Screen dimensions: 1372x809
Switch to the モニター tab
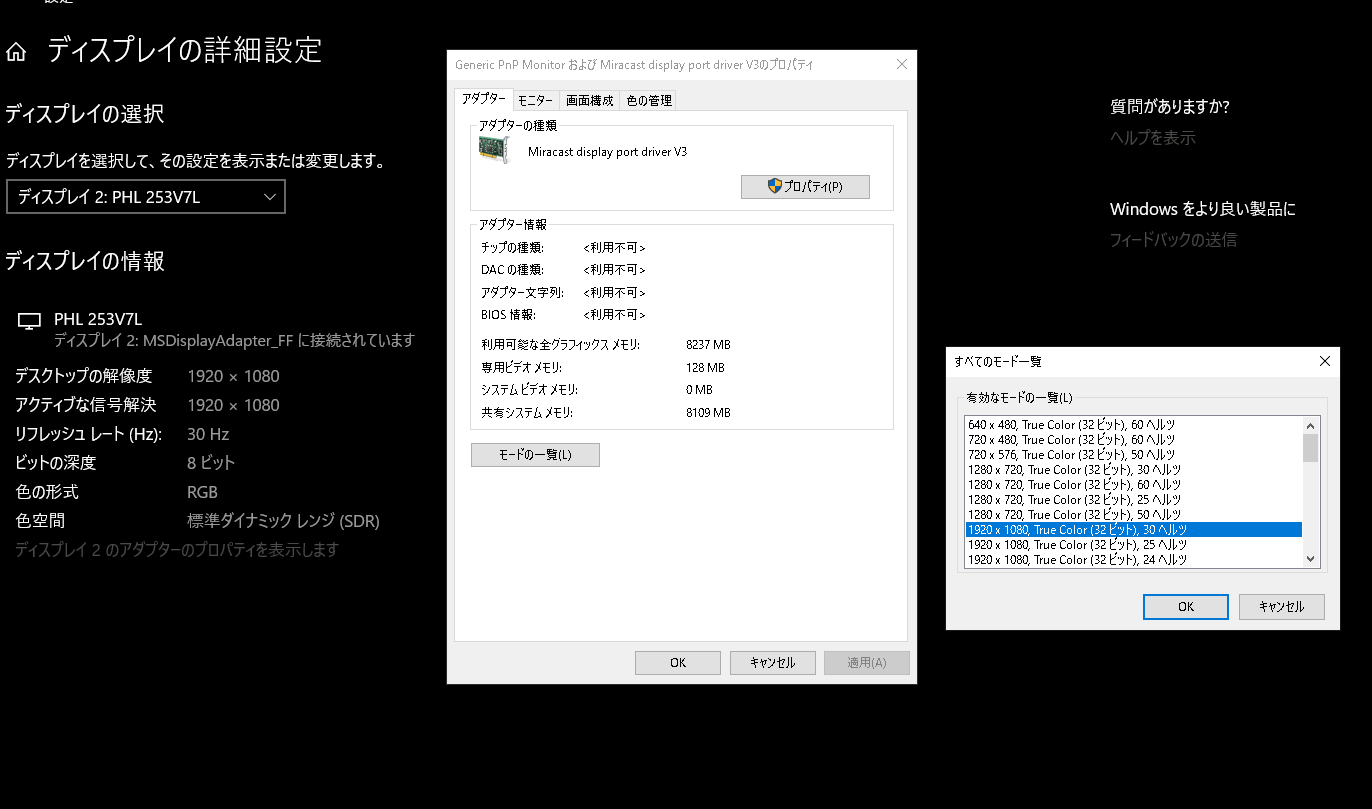(535, 100)
